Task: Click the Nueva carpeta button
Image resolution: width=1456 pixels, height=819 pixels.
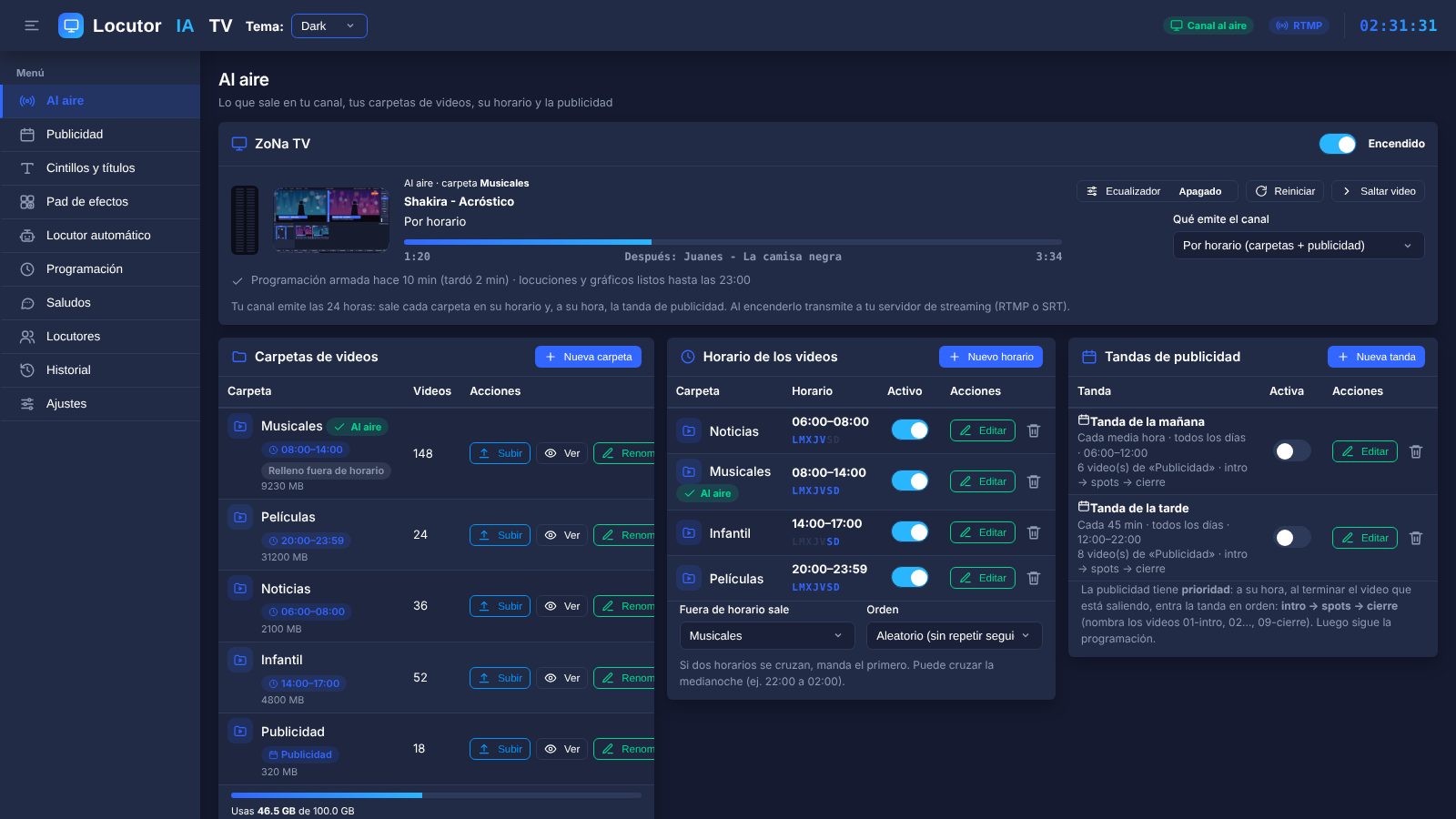Action: (x=588, y=357)
